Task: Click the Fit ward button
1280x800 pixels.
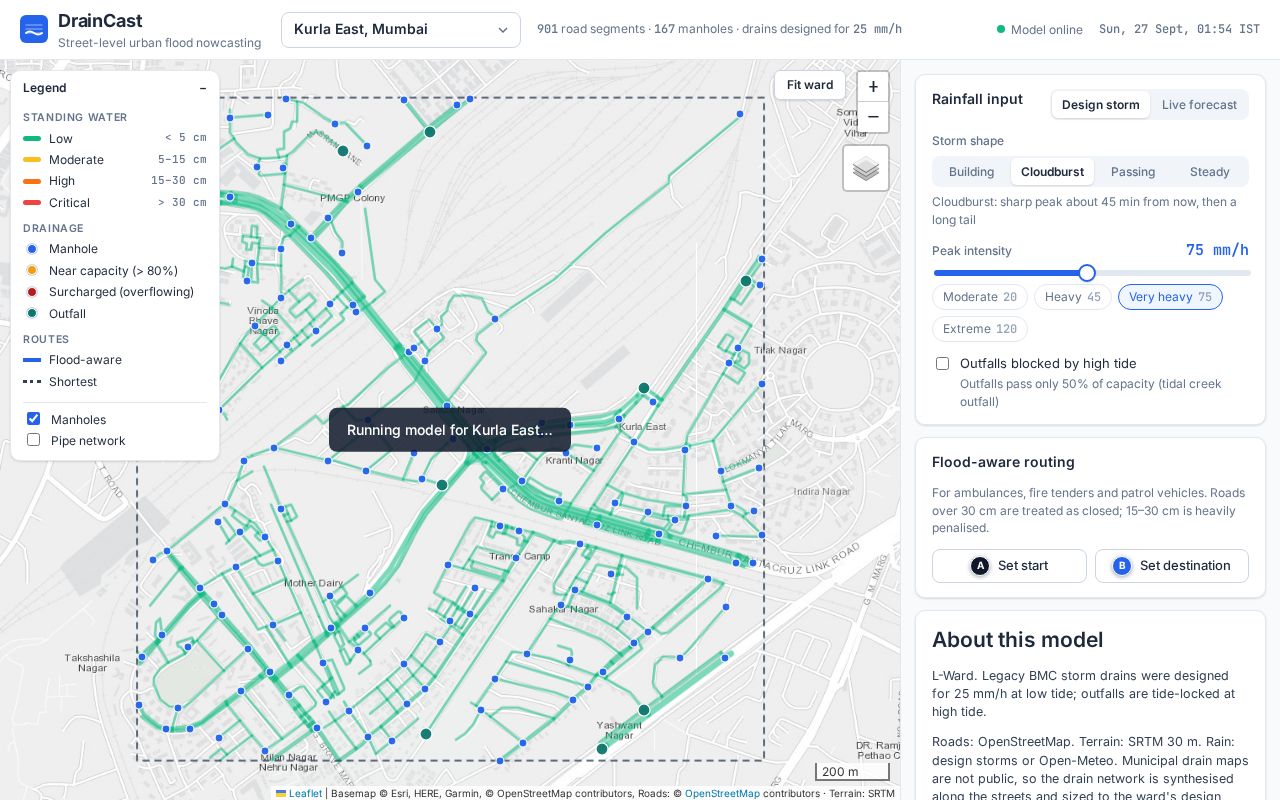Action: coord(810,85)
